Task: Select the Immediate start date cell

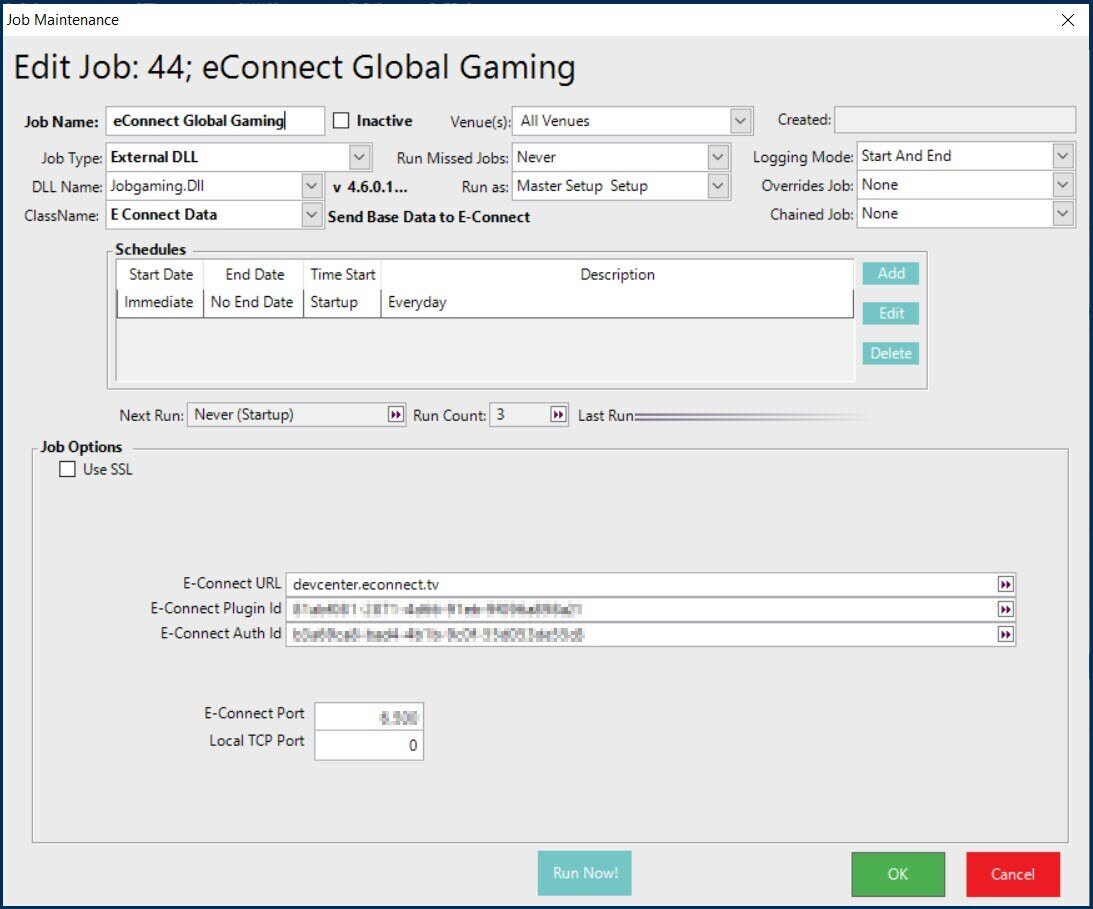Action: 159,303
